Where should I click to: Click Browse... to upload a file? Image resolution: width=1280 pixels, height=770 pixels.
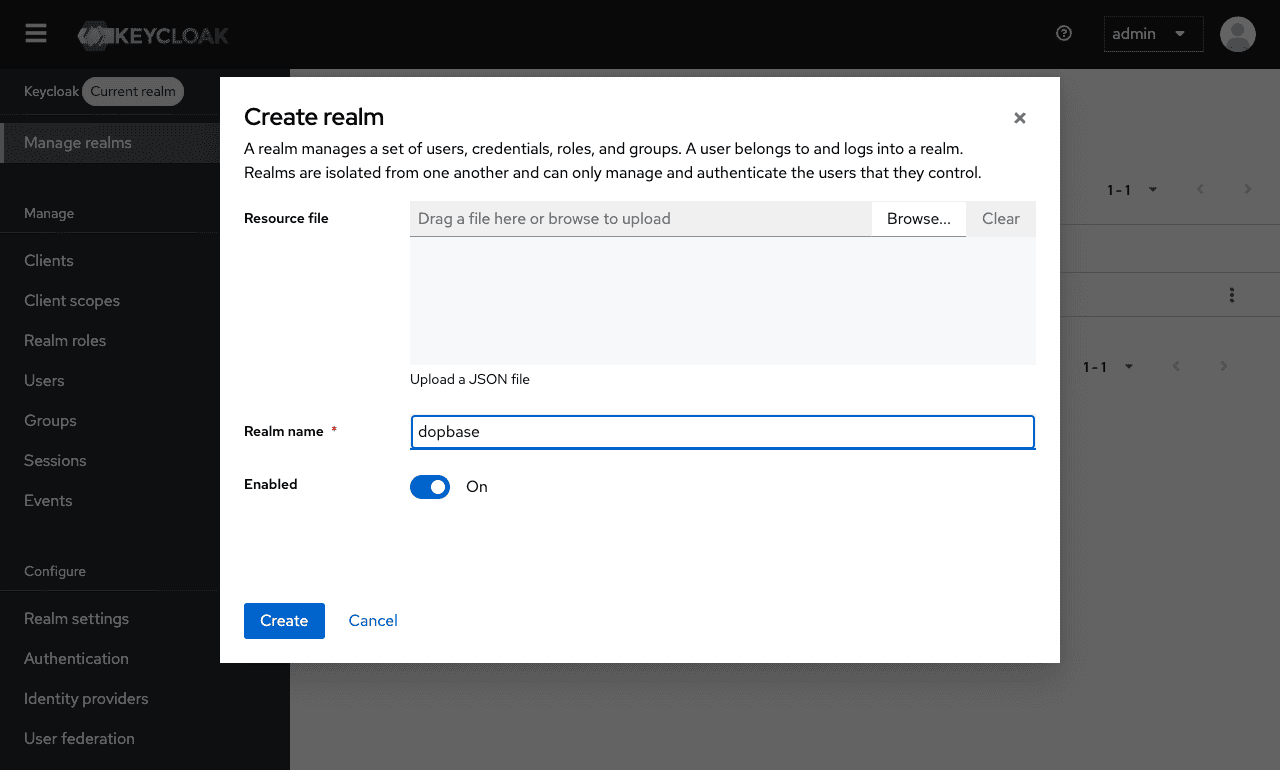(x=919, y=219)
